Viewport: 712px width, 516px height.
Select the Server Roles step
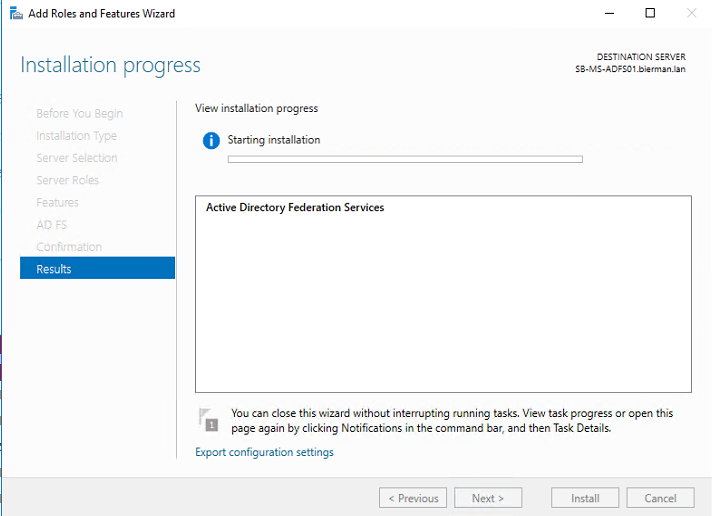coord(68,180)
